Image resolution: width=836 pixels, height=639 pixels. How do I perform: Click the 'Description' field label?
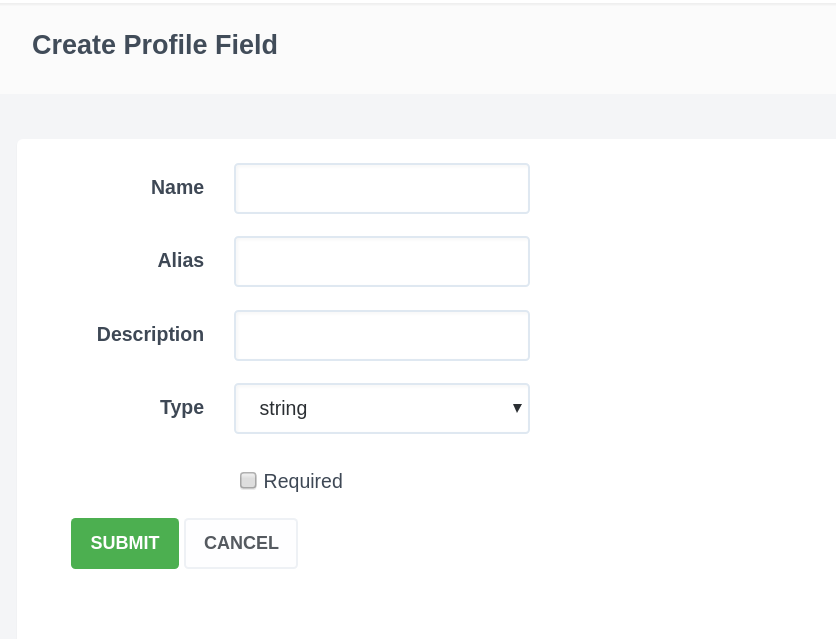150,334
